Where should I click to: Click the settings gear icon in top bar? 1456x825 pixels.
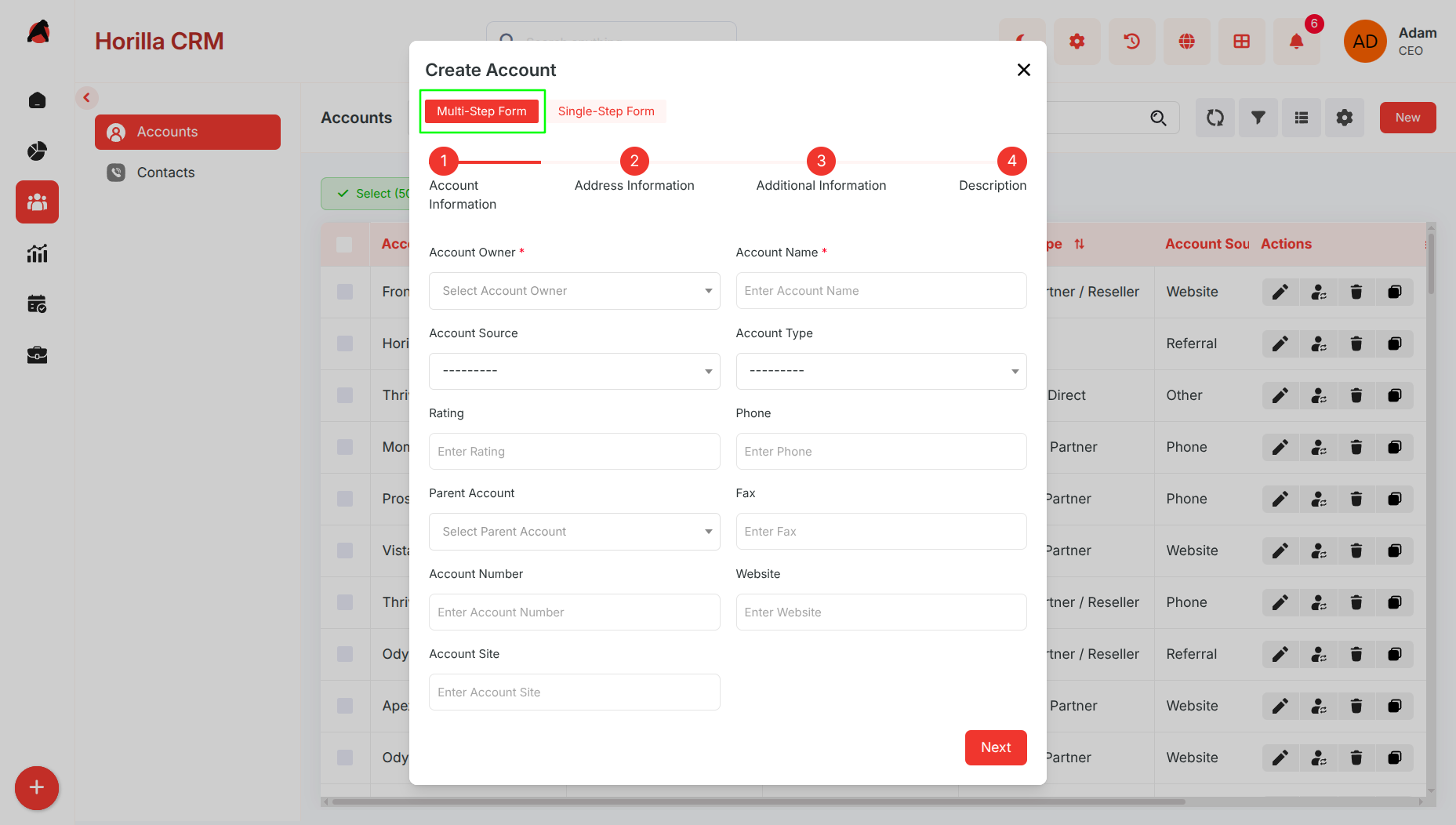[1077, 42]
